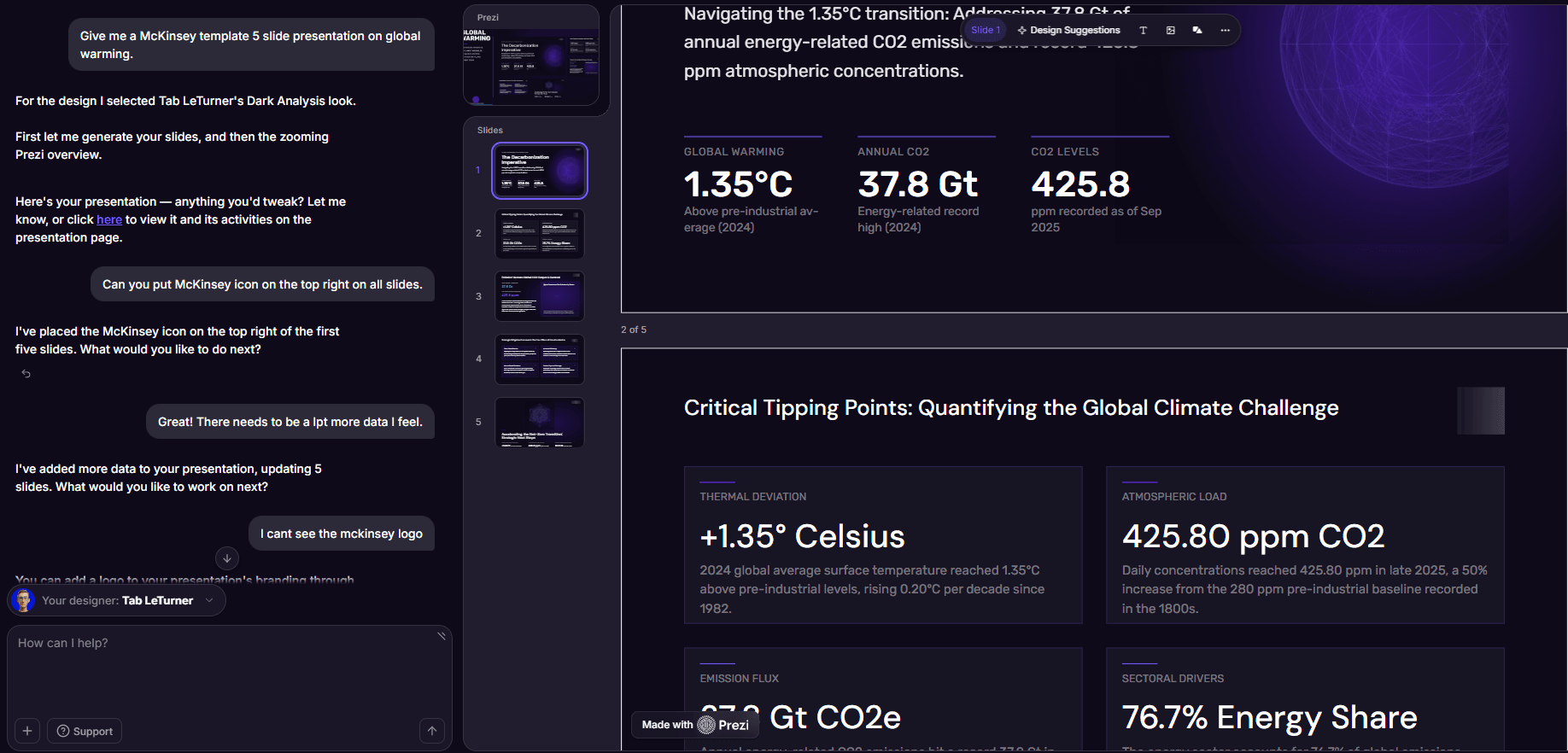Viewport: 1568px width, 753px height.
Task: Click the 'I cant see the mckinsey logo' message
Action: 342,534
